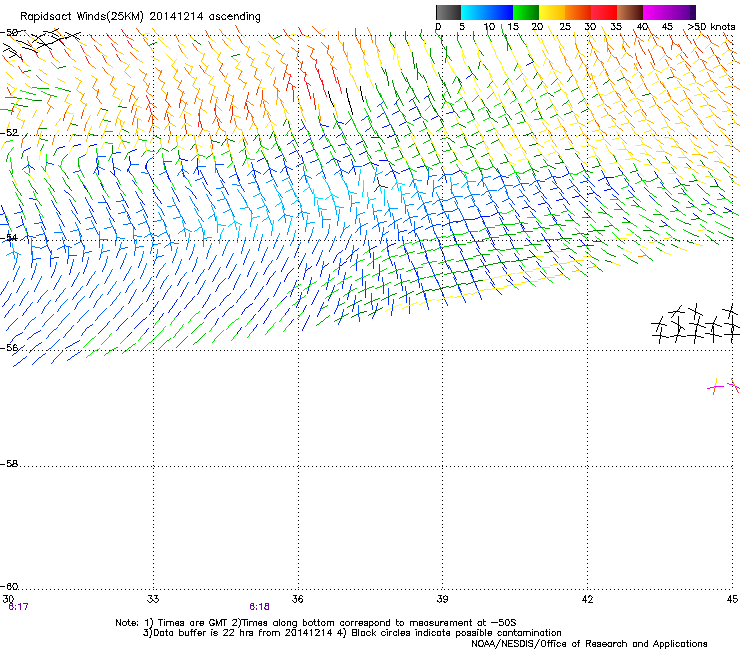
Task: Click the 'Rapidsact Winds(25KM) 20141214 ascending' title
Action: click(x=140, y=16)
